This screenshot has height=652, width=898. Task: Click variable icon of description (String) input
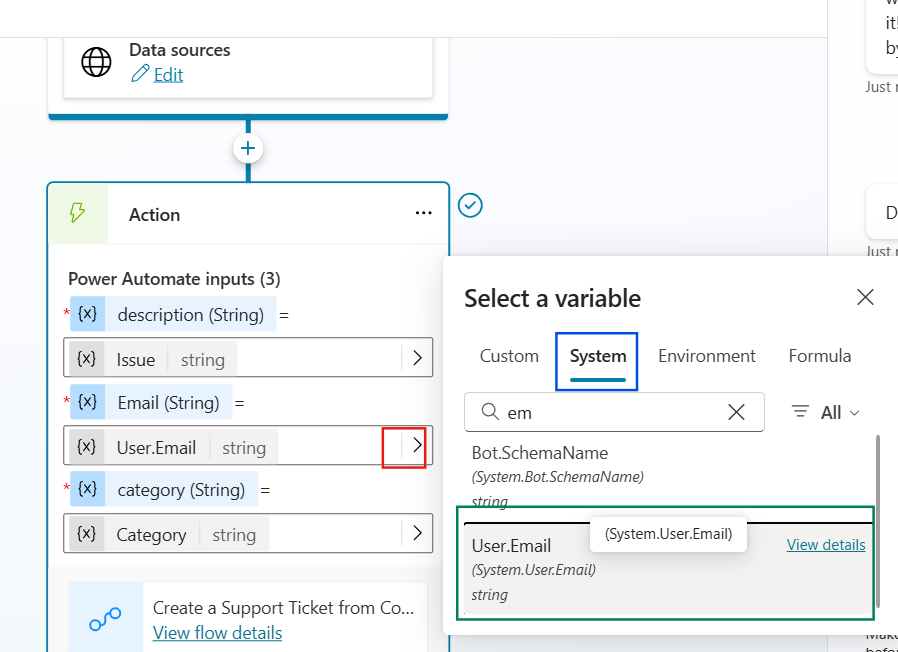(x=88, y=314)
